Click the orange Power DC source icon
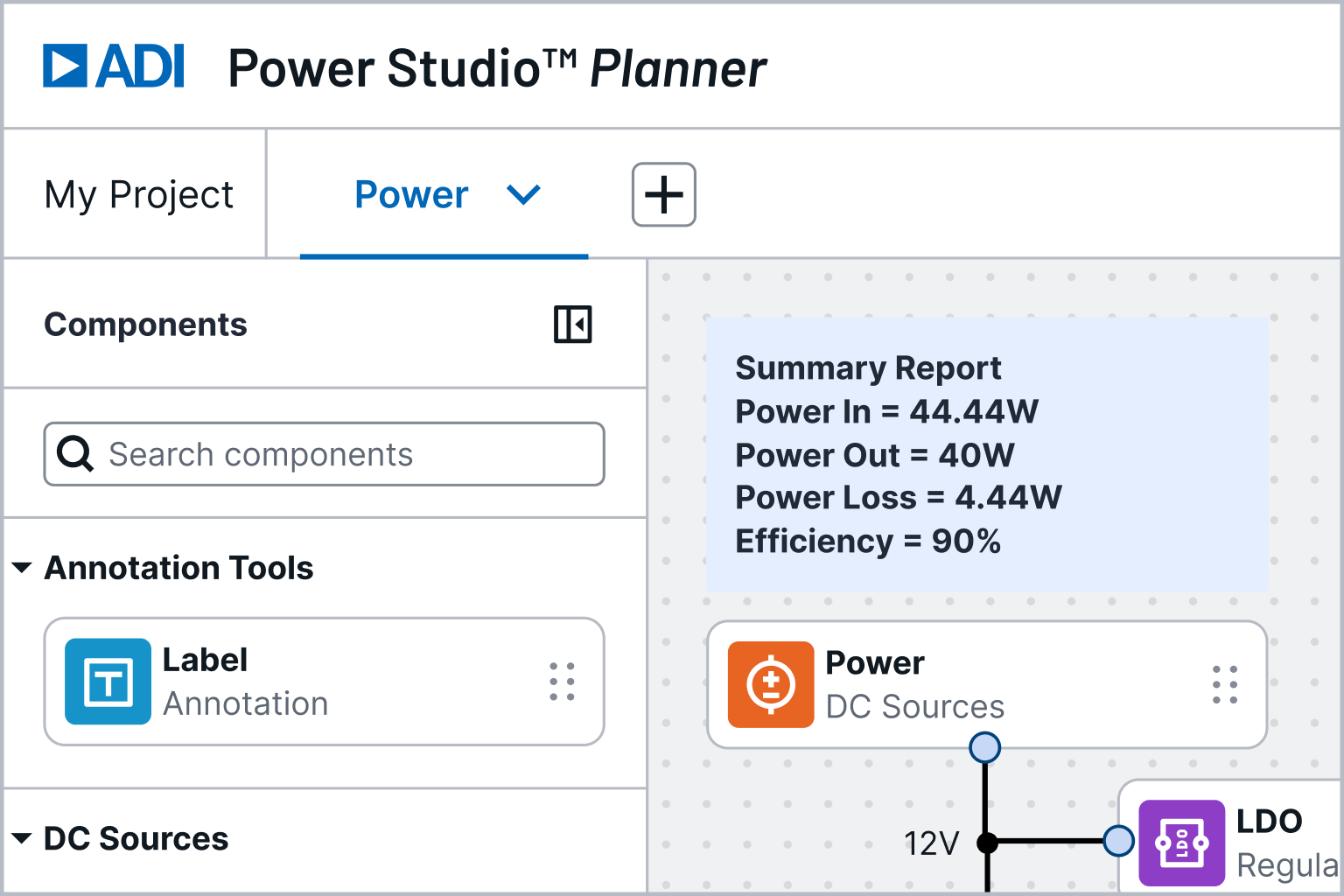 pyautogui.click(x=771, y=685)
